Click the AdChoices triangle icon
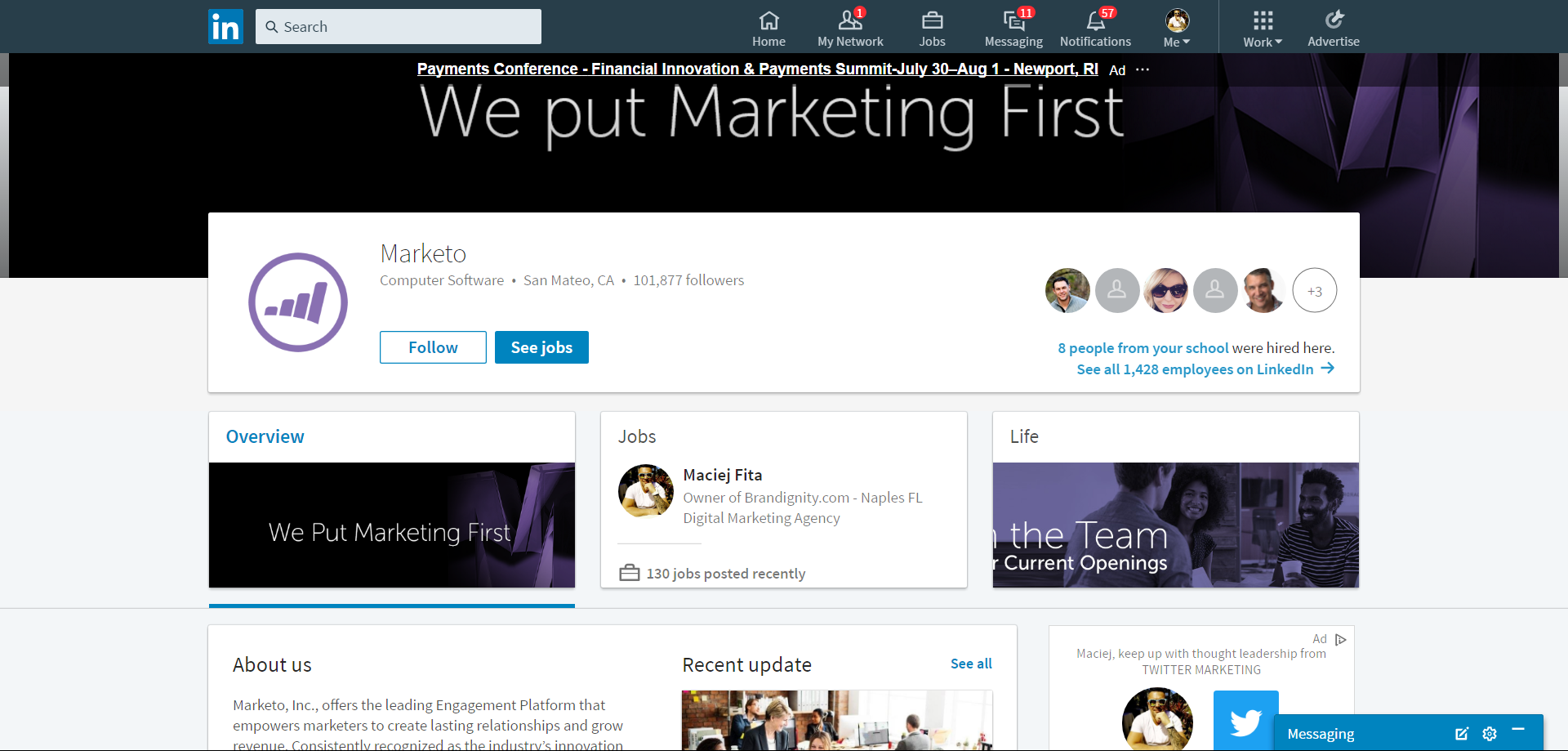The width and height of the screenshot is (1568, 751). coord(1341,639)
